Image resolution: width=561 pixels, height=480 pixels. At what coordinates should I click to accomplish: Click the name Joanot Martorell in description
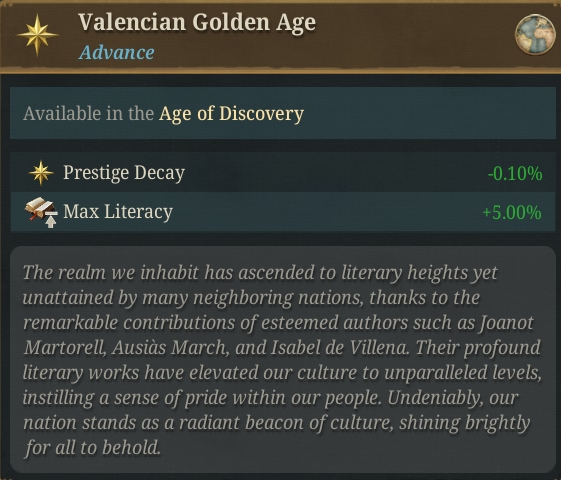point(279,335)
